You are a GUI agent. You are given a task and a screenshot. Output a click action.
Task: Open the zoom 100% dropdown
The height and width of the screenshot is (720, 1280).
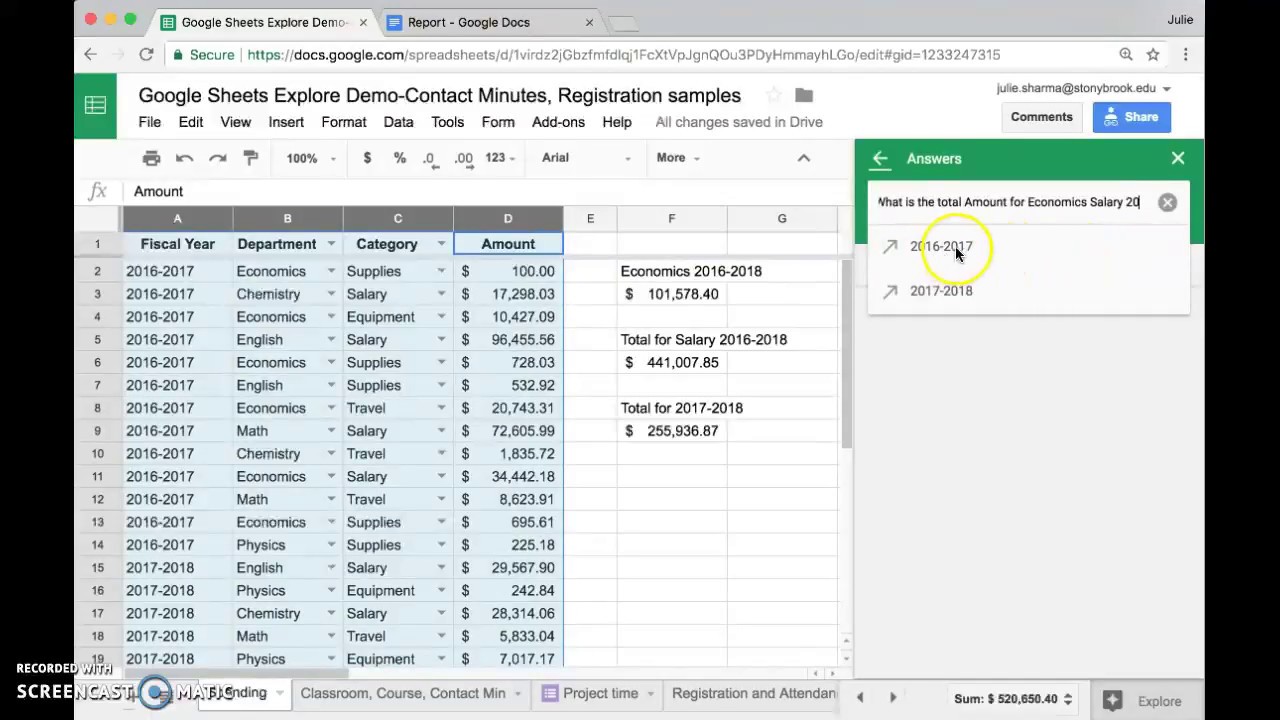pyautogui.click(x=309, y=158)
